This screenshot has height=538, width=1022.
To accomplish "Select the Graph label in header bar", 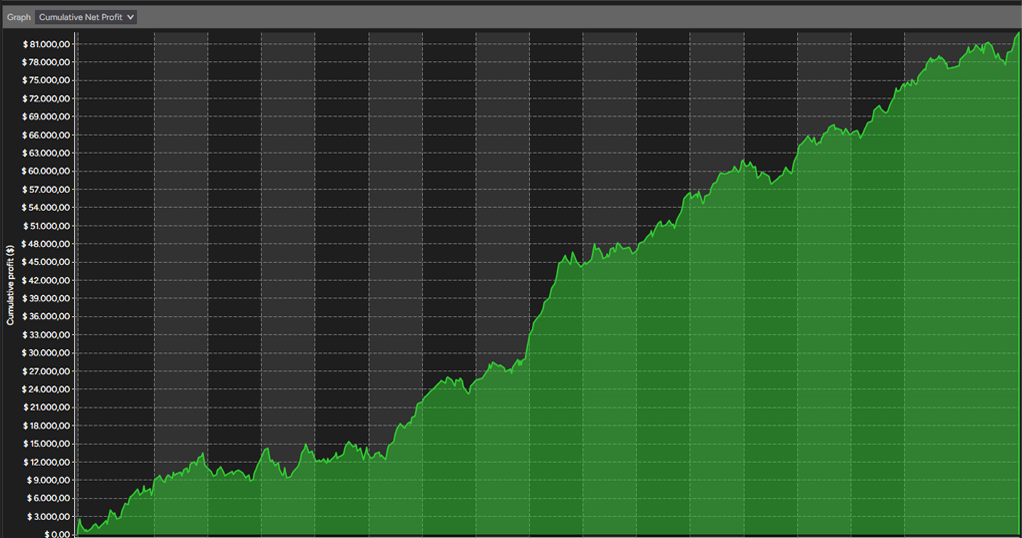I will [19, 17].
